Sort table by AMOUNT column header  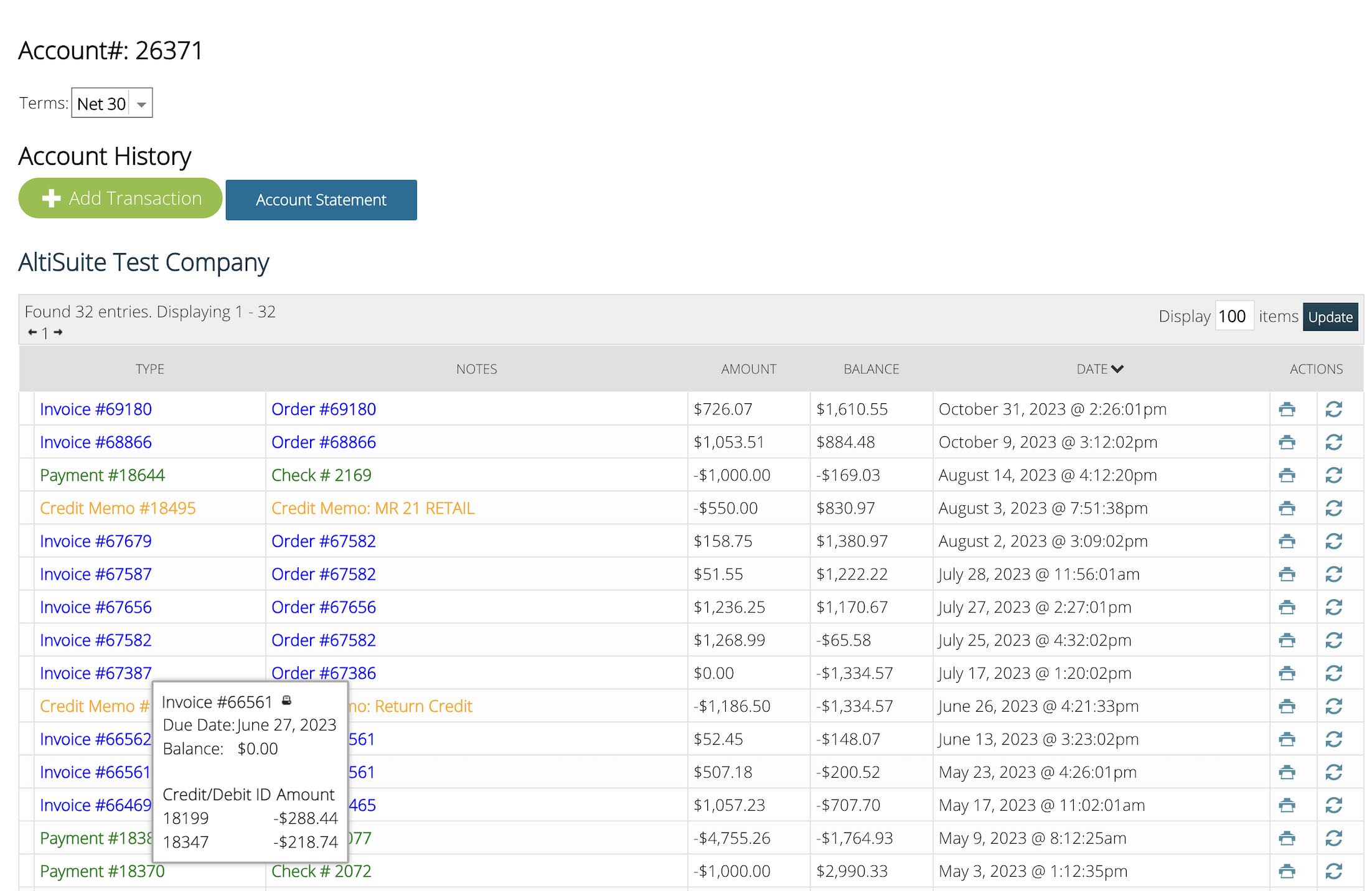(748, 369)
